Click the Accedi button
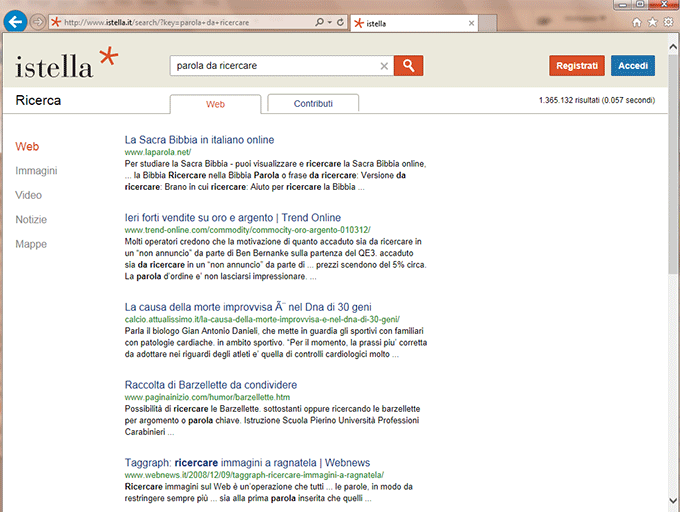680x512 pixels. tap(633, 65)
